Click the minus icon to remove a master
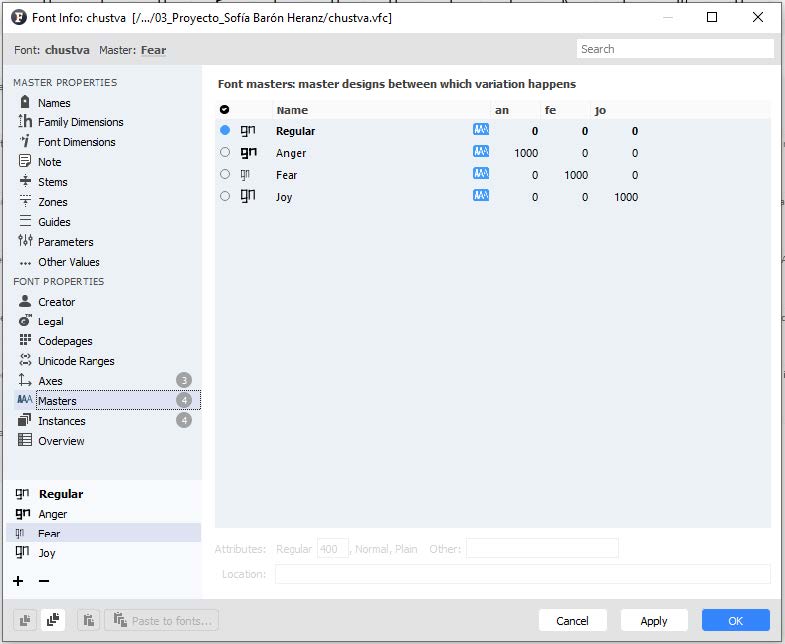 [44, 581]
